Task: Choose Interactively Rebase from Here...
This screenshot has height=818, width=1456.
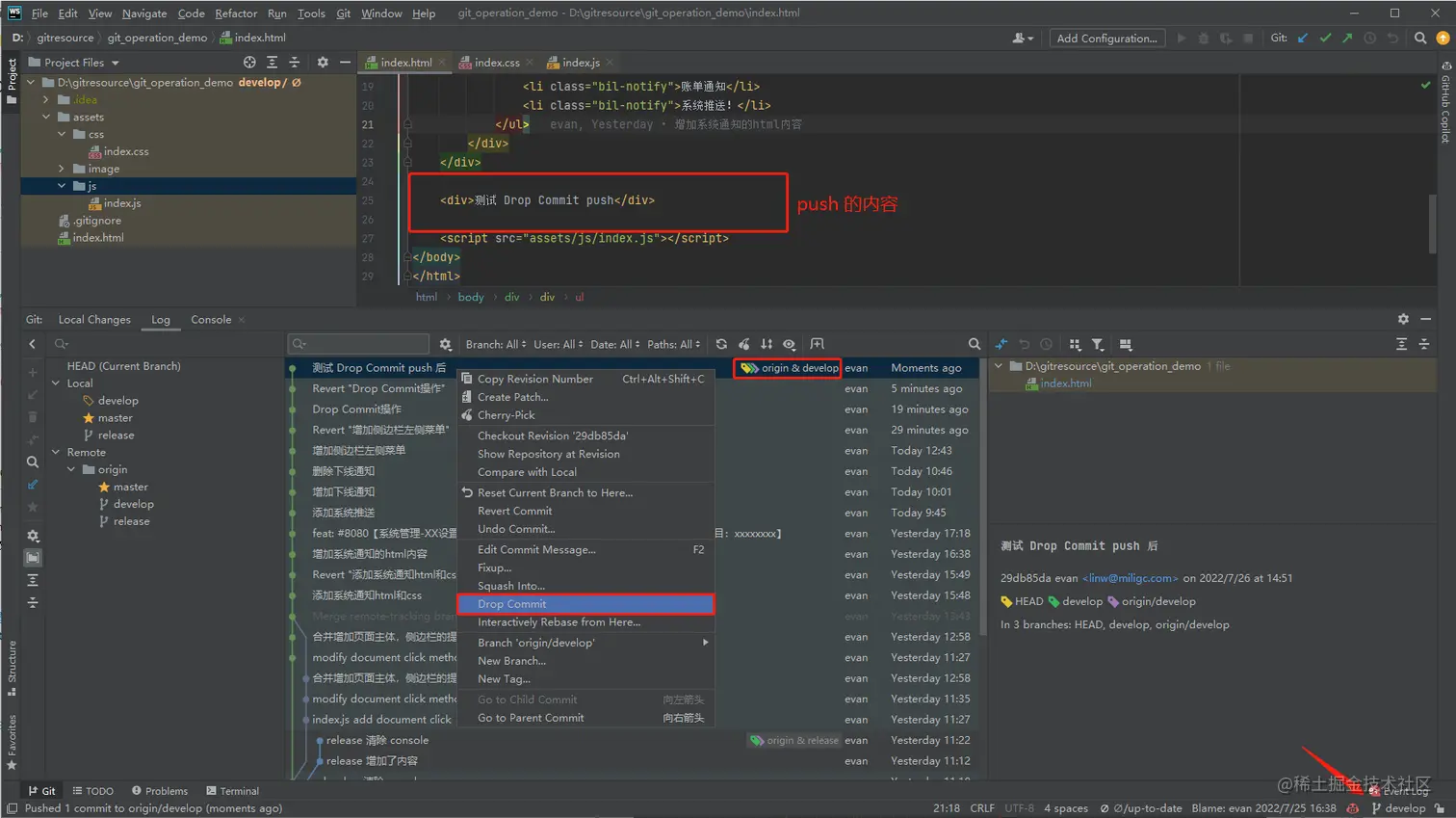Action: click(x=585, y=622)
